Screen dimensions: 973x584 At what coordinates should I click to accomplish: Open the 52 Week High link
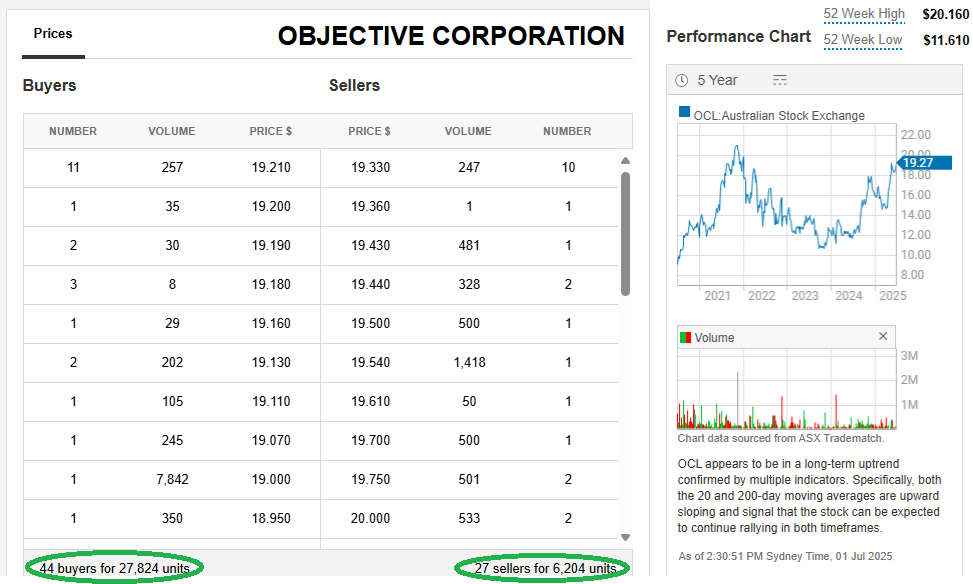[864, 14]
